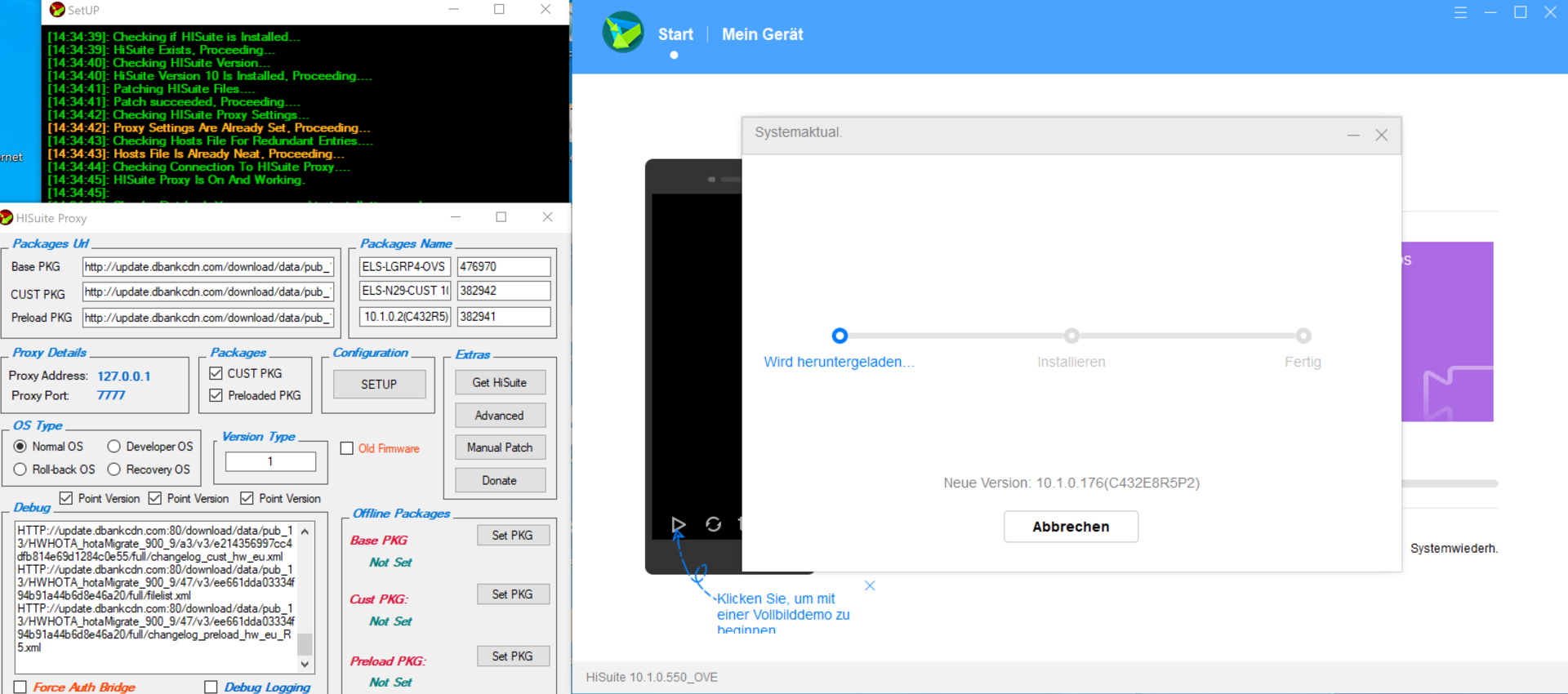Toggle the first Point Version checkbox
This screenshot has height=694, width=1568.
coord(66,498)
